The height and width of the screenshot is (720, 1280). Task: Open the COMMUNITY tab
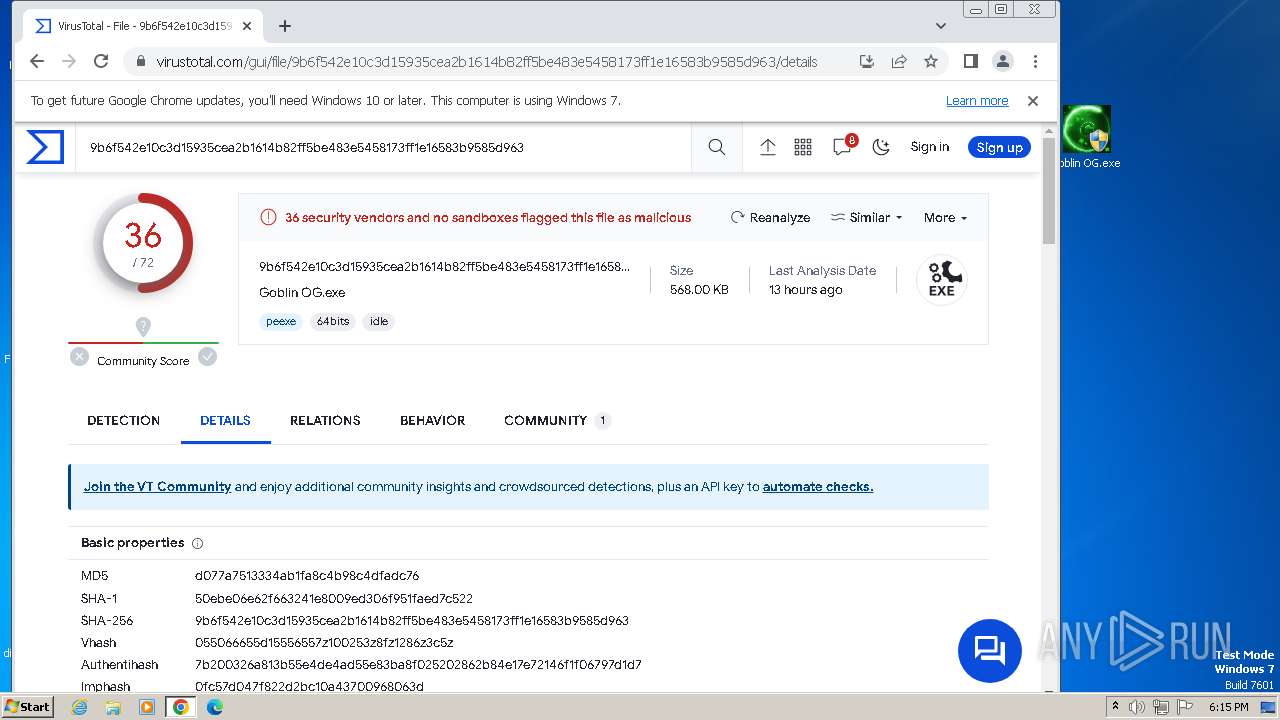click(x=556, y=420)
